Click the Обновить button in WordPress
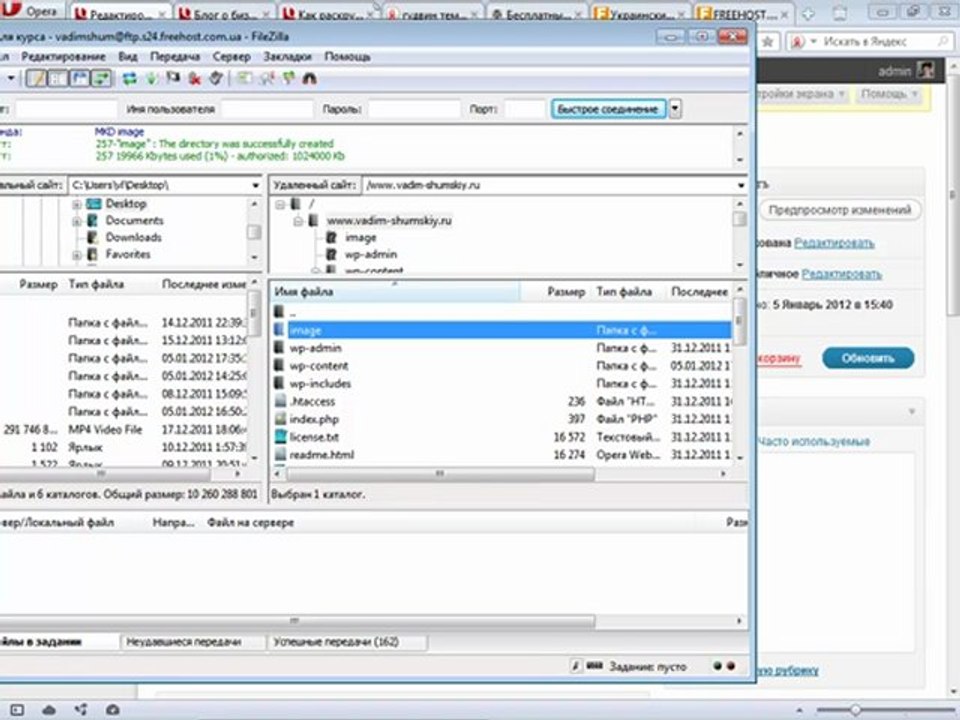Screen dimensions: 960x720 point(868,358)
